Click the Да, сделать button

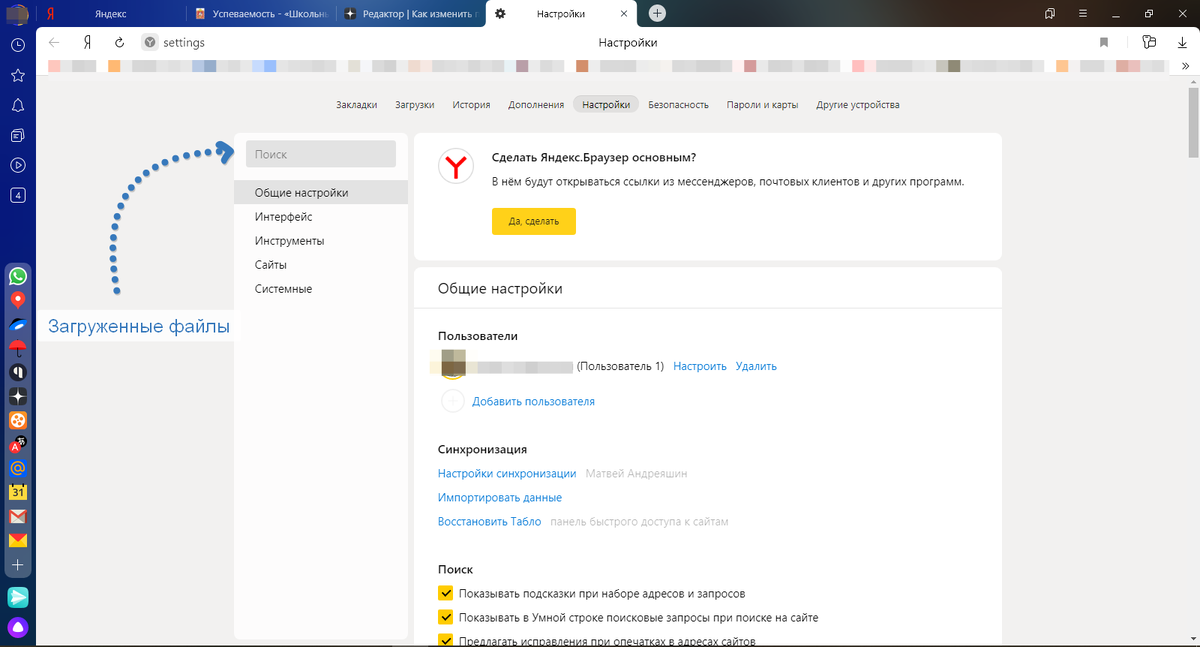pyautogui.click(x=534, y=221)
